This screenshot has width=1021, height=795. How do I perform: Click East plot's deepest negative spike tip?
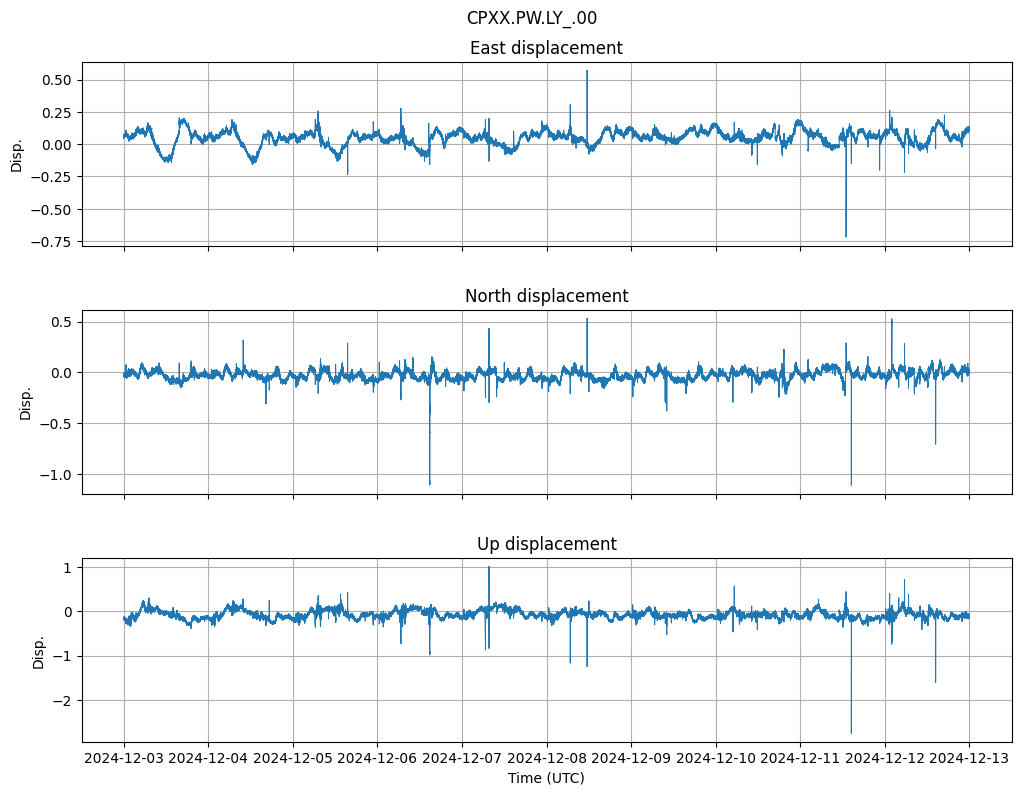coord(846,236)
